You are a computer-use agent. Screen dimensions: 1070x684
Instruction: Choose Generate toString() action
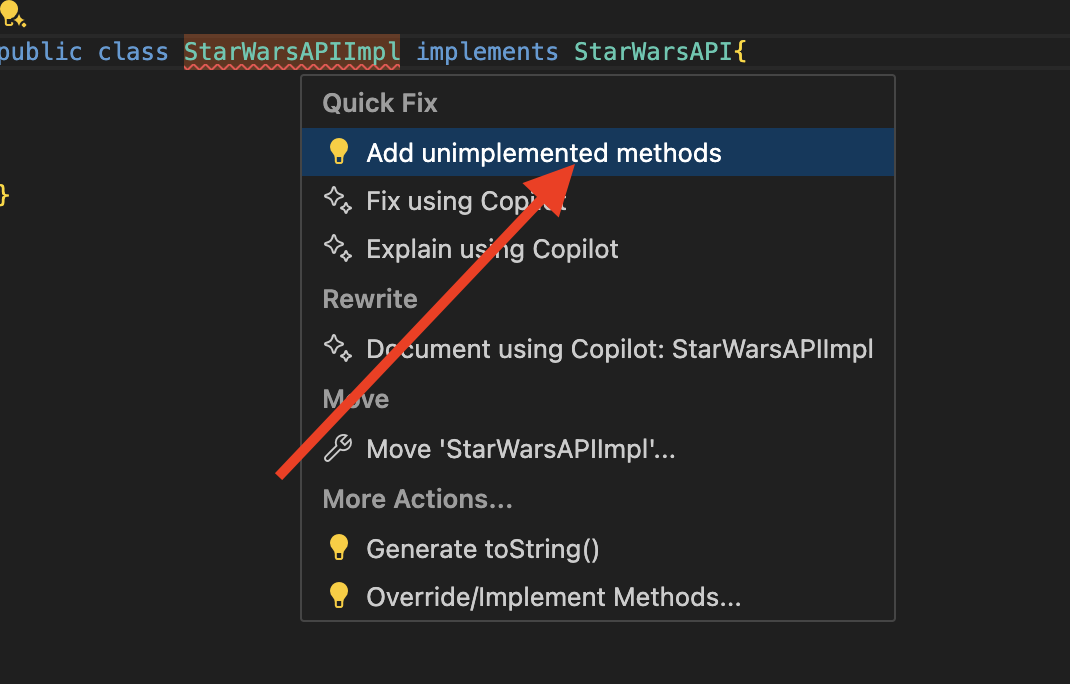pyautogui.click(x=598, y=549)
